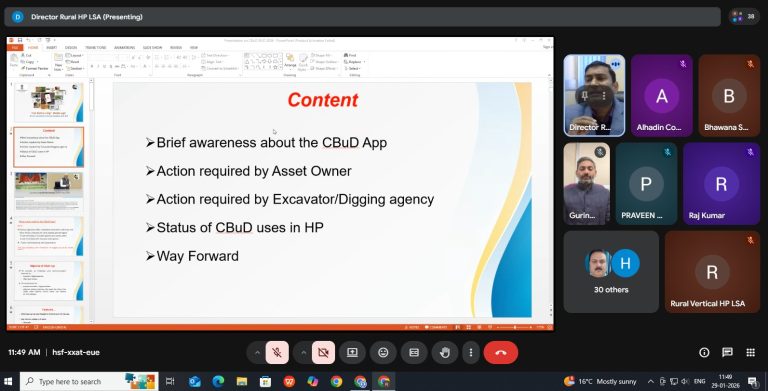Open Outlook from the taskbar
This screenshot has width=768, height=391.
point(194,381)
